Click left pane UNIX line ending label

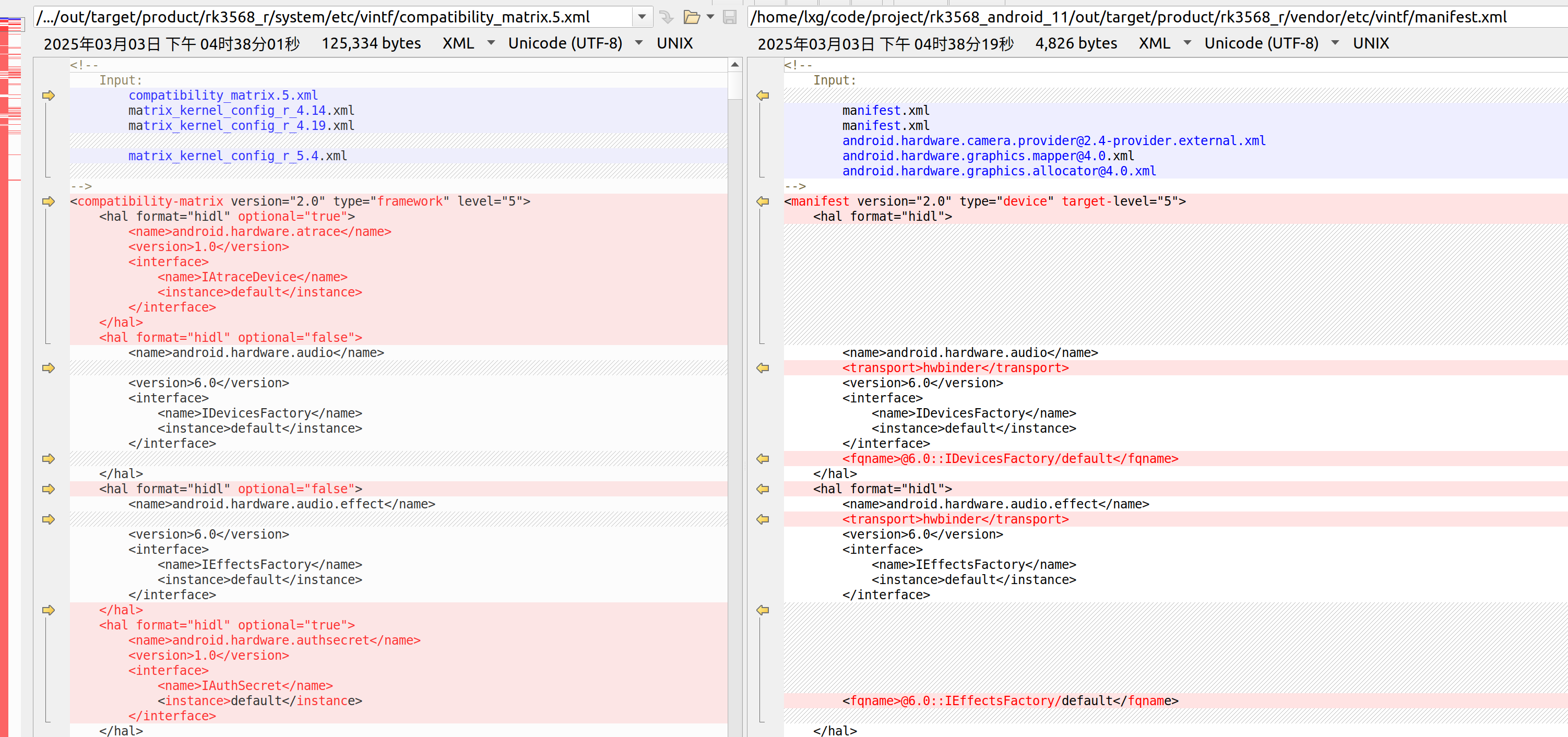[x=674, y=43]
